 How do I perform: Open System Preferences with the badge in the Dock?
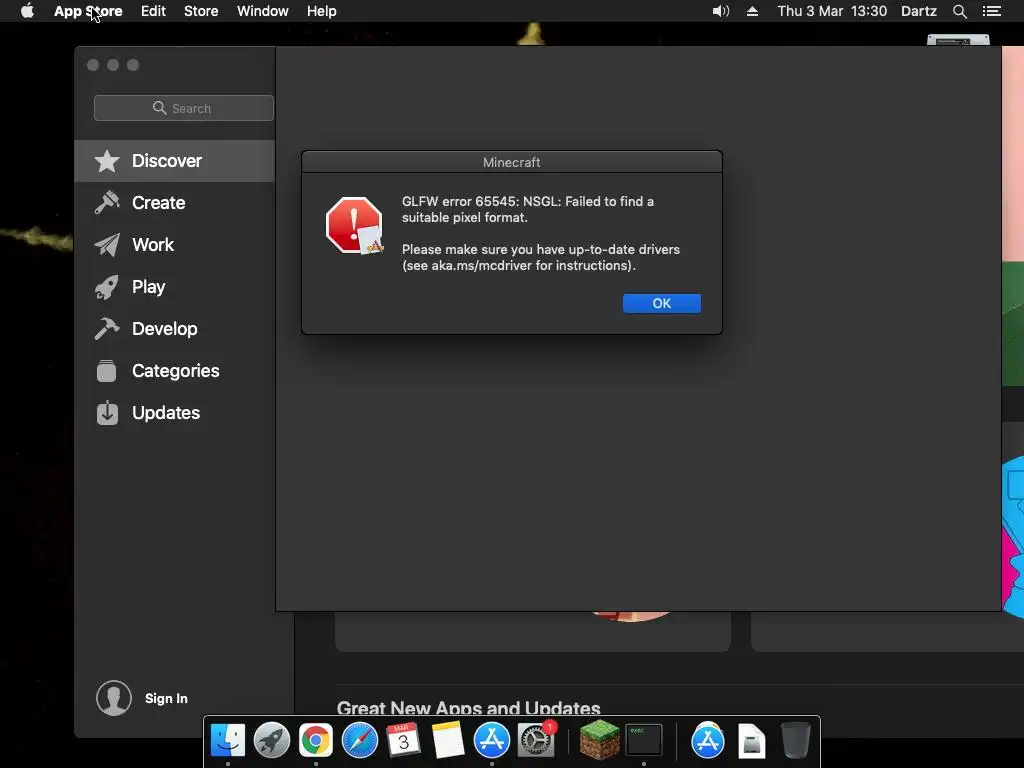tap(536, 741)
